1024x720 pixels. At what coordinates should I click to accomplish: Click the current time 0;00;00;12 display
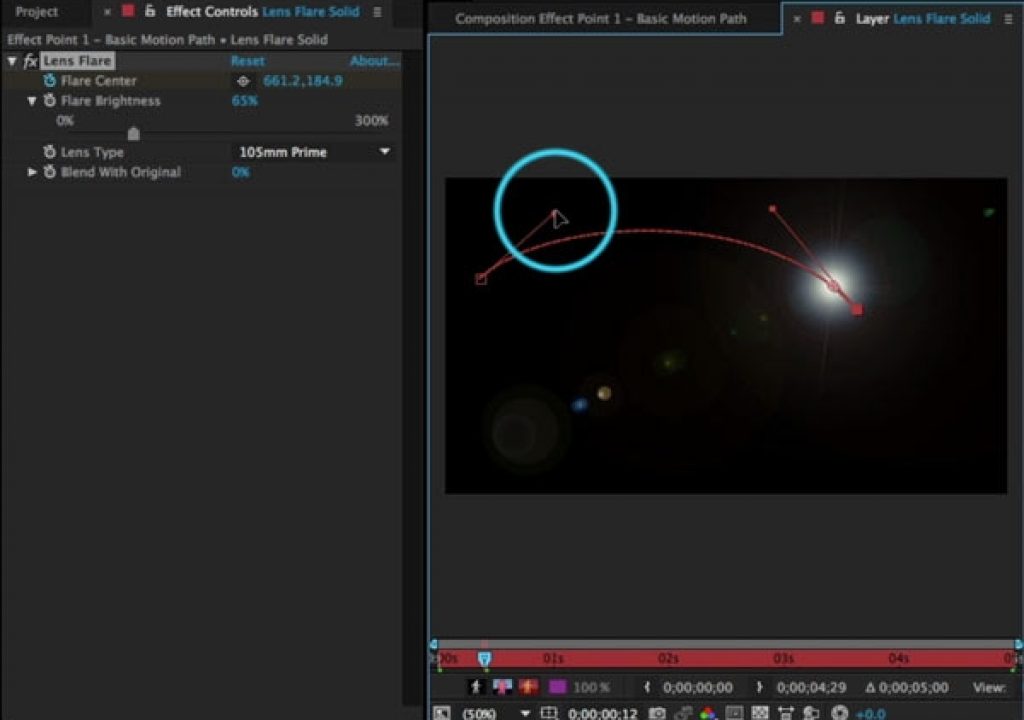tap(602, 714)
